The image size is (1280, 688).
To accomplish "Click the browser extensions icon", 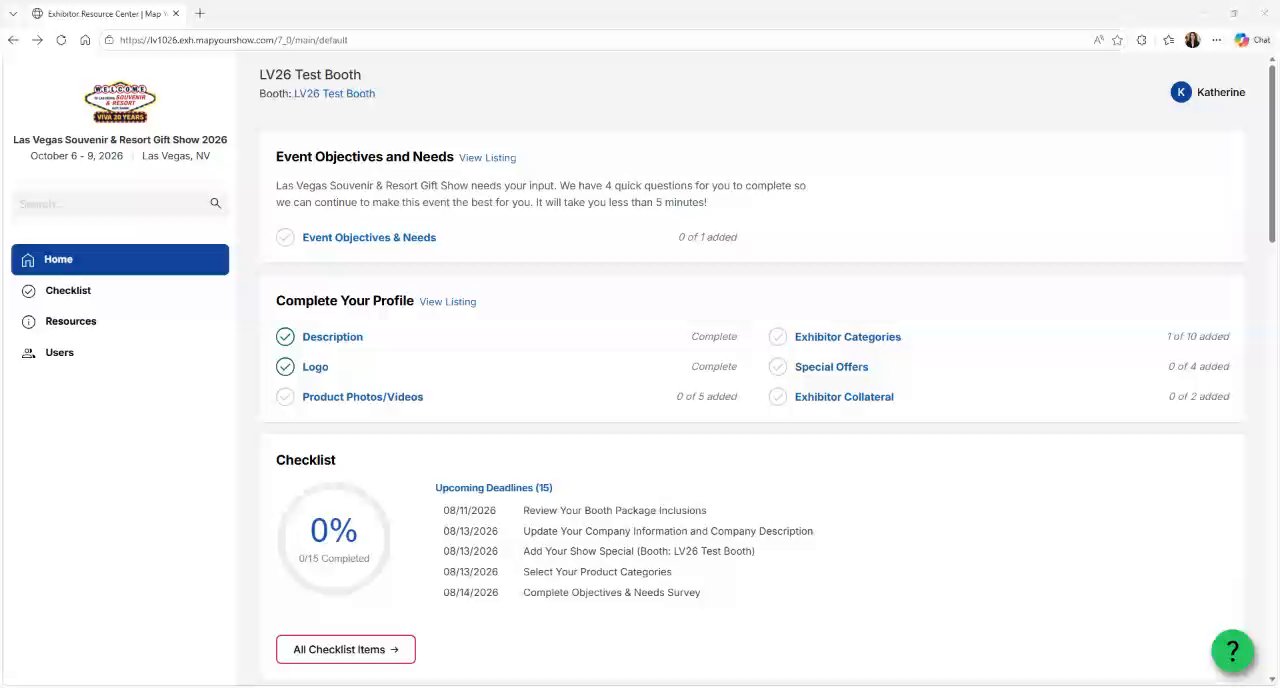I will tap(1142, 40).
